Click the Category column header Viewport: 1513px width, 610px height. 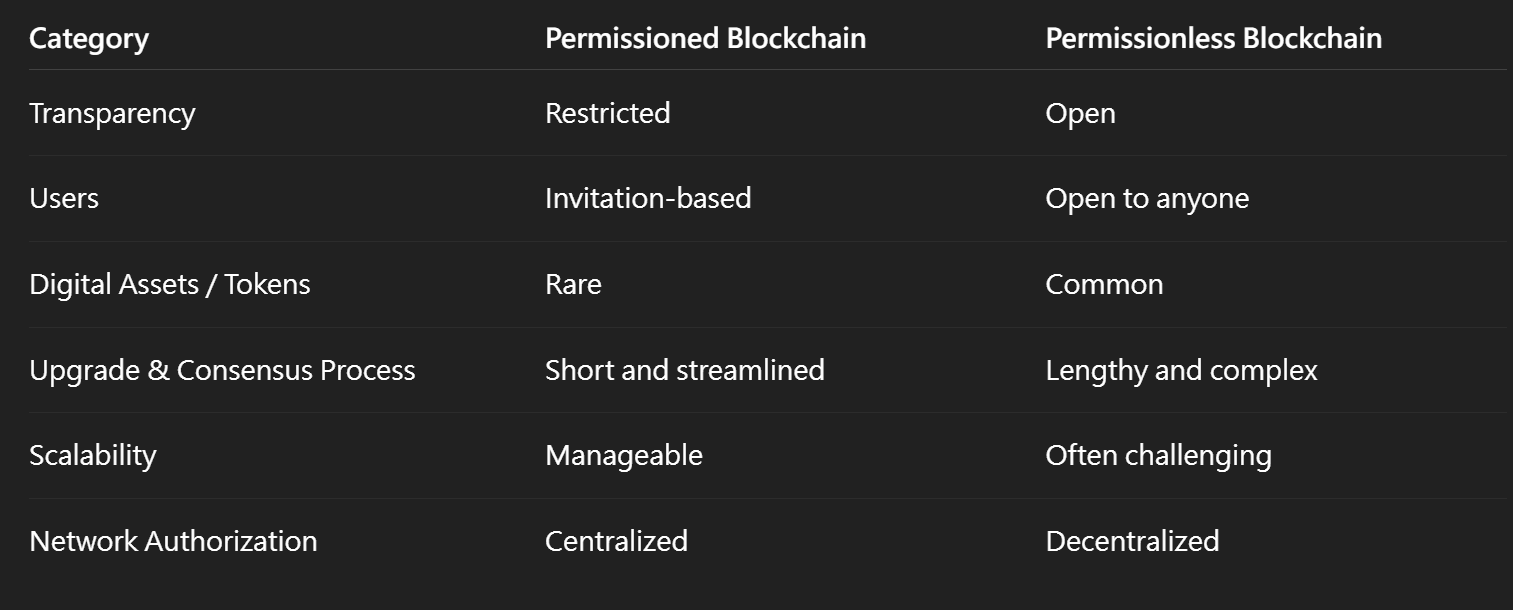click(89, 39)
